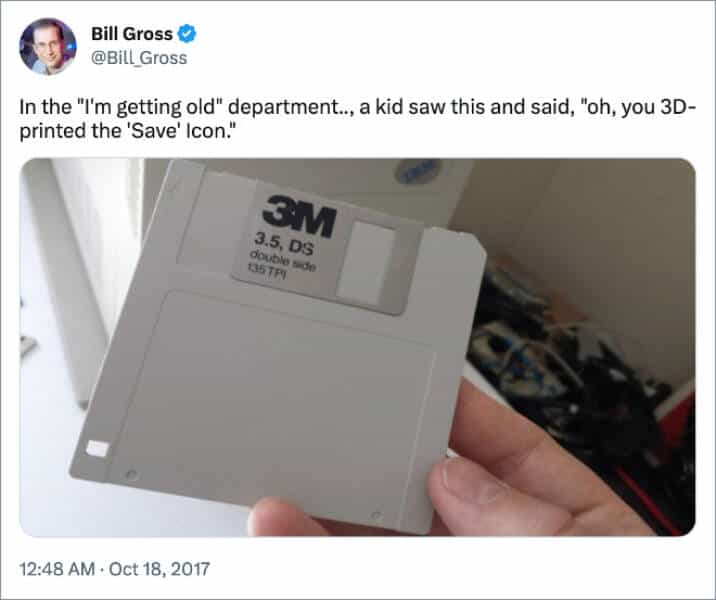Open the @Bill_Gross handle link
Image resolution: width=716 pixels, height=600 pixels.
[139, 58]
